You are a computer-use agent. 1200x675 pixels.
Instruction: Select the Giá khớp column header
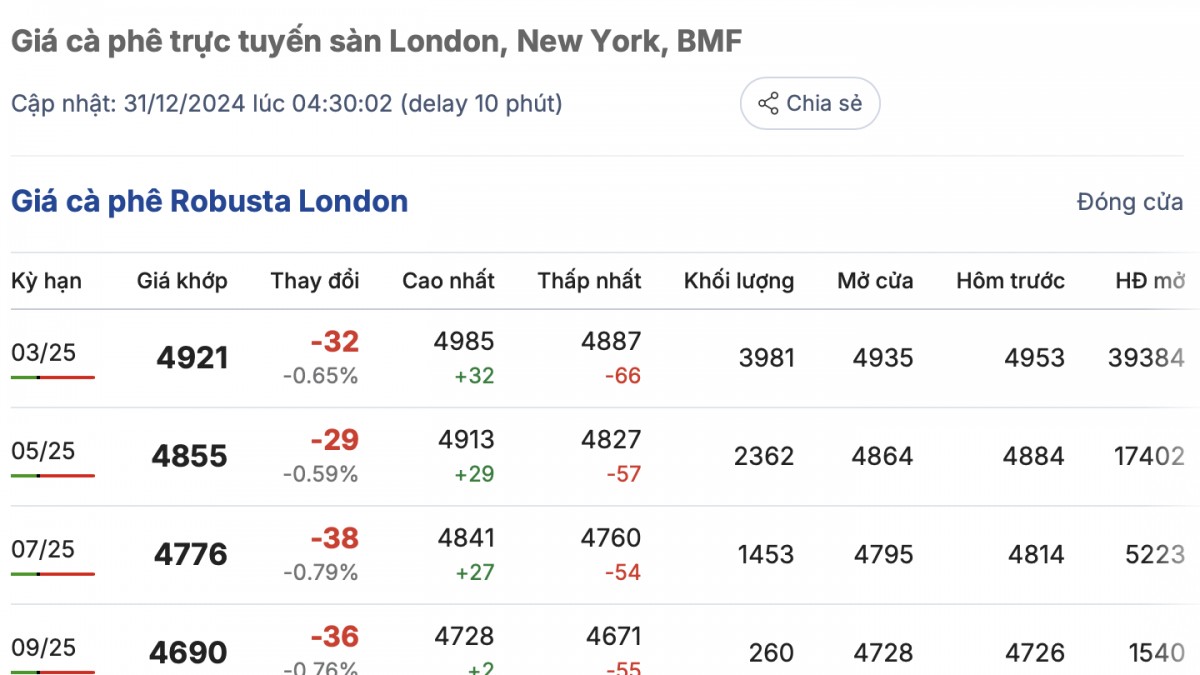tap(182, 281)
